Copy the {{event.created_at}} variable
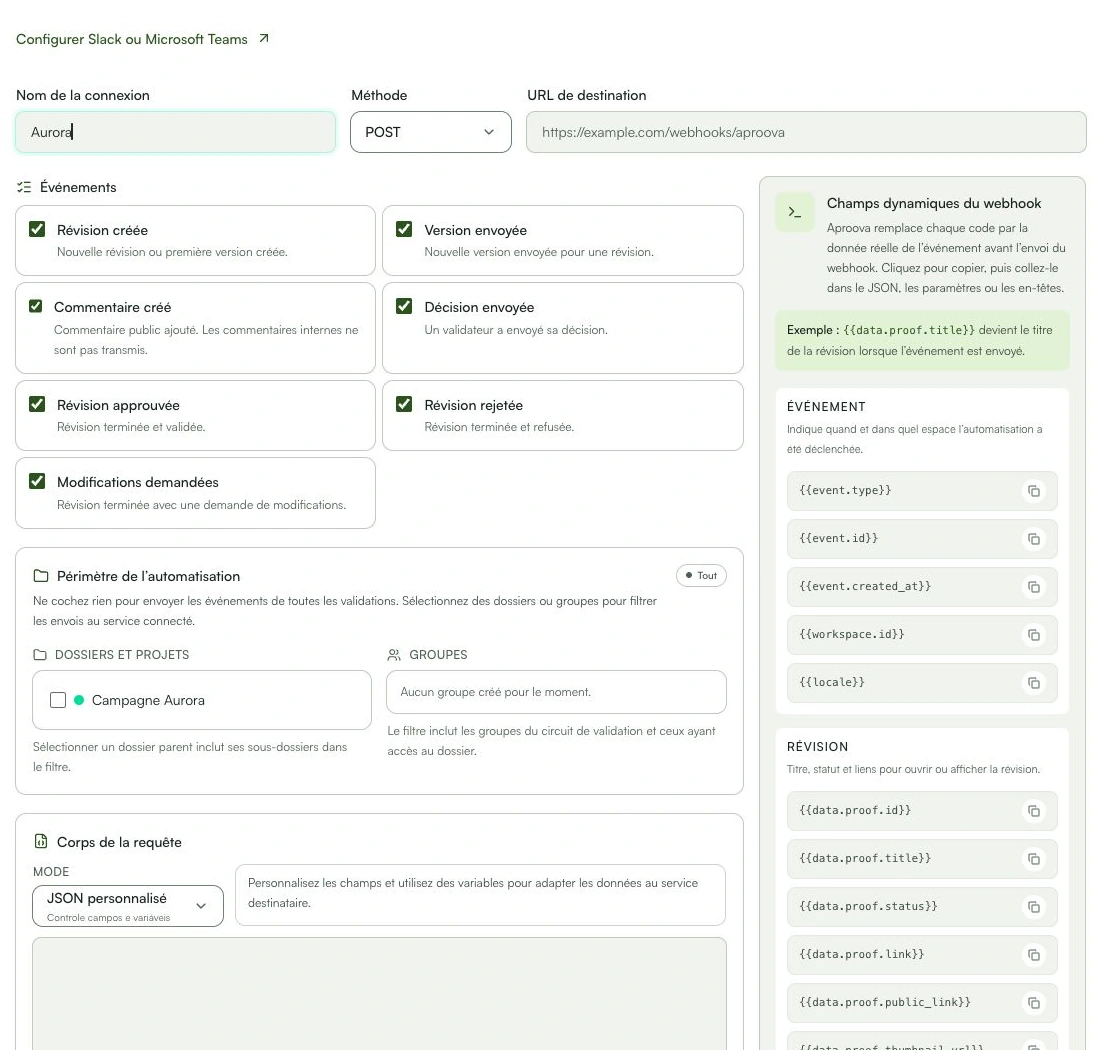1102x1050 pixels. [1033, 587]
